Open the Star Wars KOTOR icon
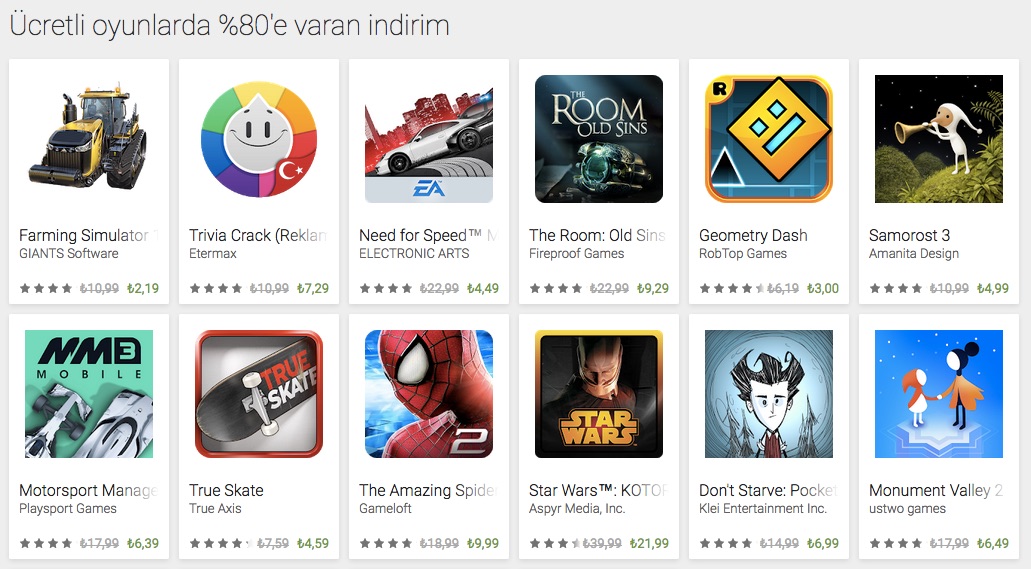Viewport: 1031px width, 569px height. (x=599, y=394)
